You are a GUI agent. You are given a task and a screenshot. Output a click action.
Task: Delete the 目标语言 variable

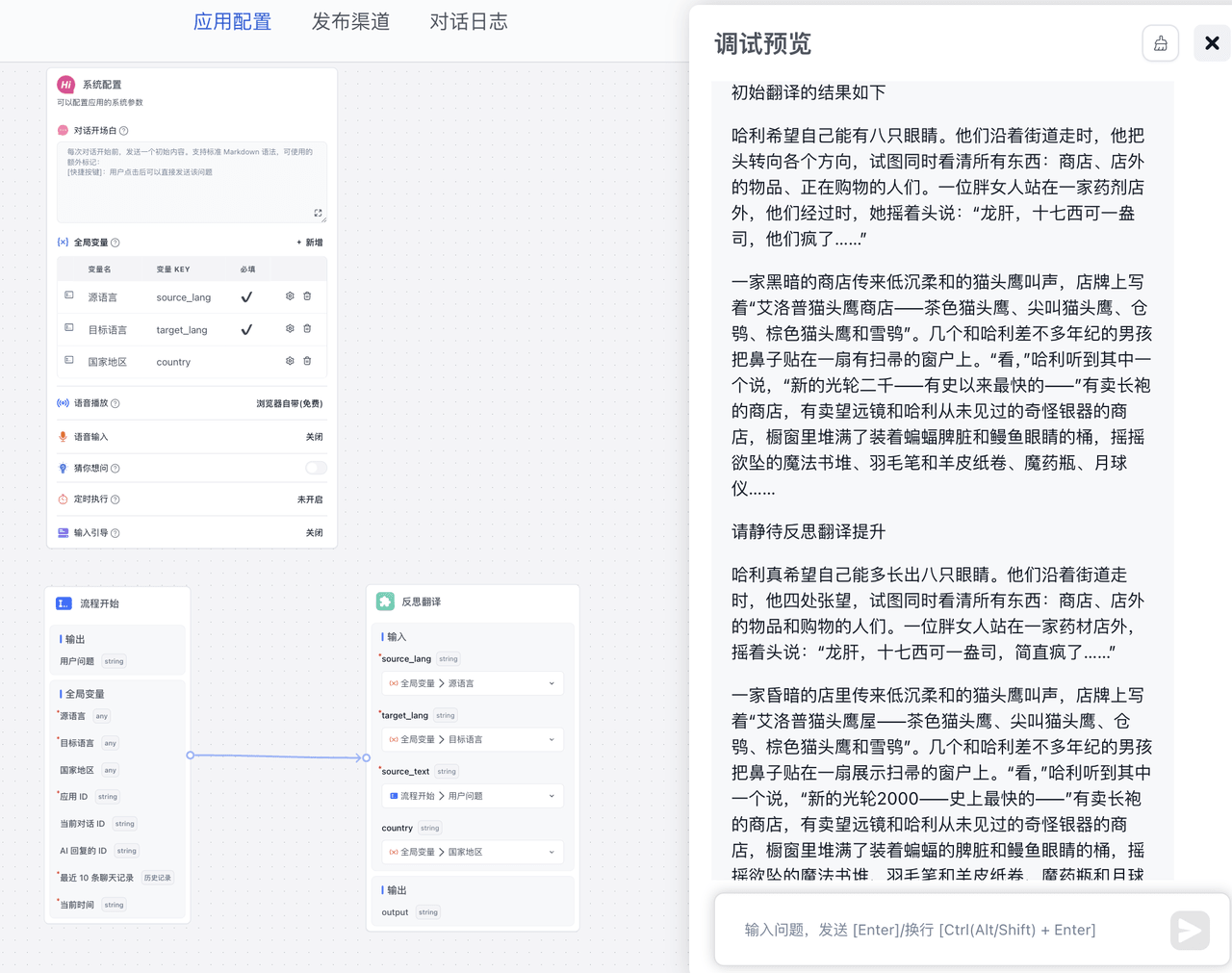[307, 329]
